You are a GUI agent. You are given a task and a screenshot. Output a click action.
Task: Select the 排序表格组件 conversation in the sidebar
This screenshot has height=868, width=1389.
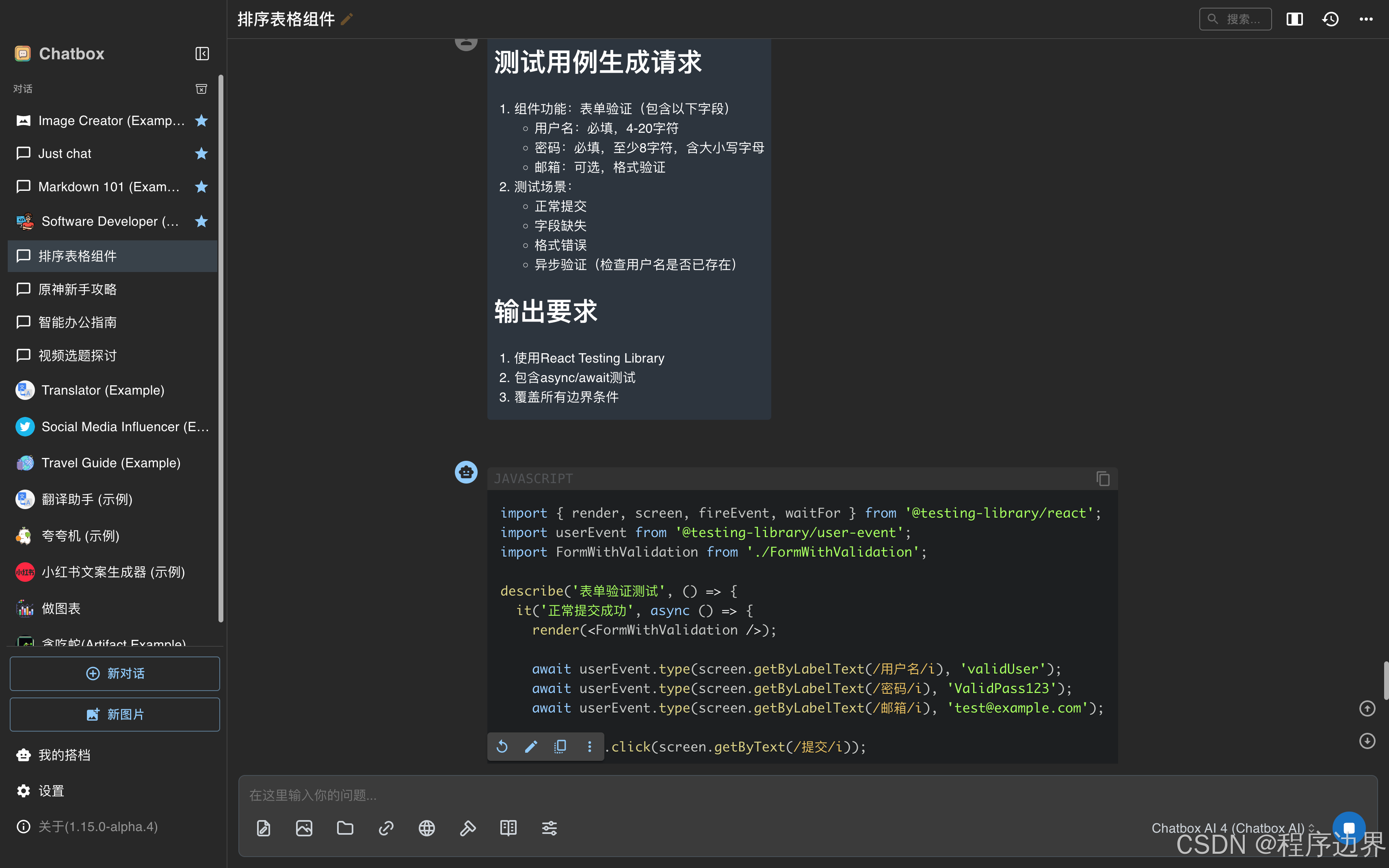[112, 256]
